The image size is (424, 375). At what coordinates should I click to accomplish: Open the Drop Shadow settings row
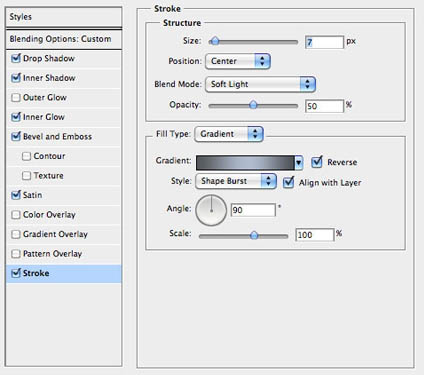[64, 59]
